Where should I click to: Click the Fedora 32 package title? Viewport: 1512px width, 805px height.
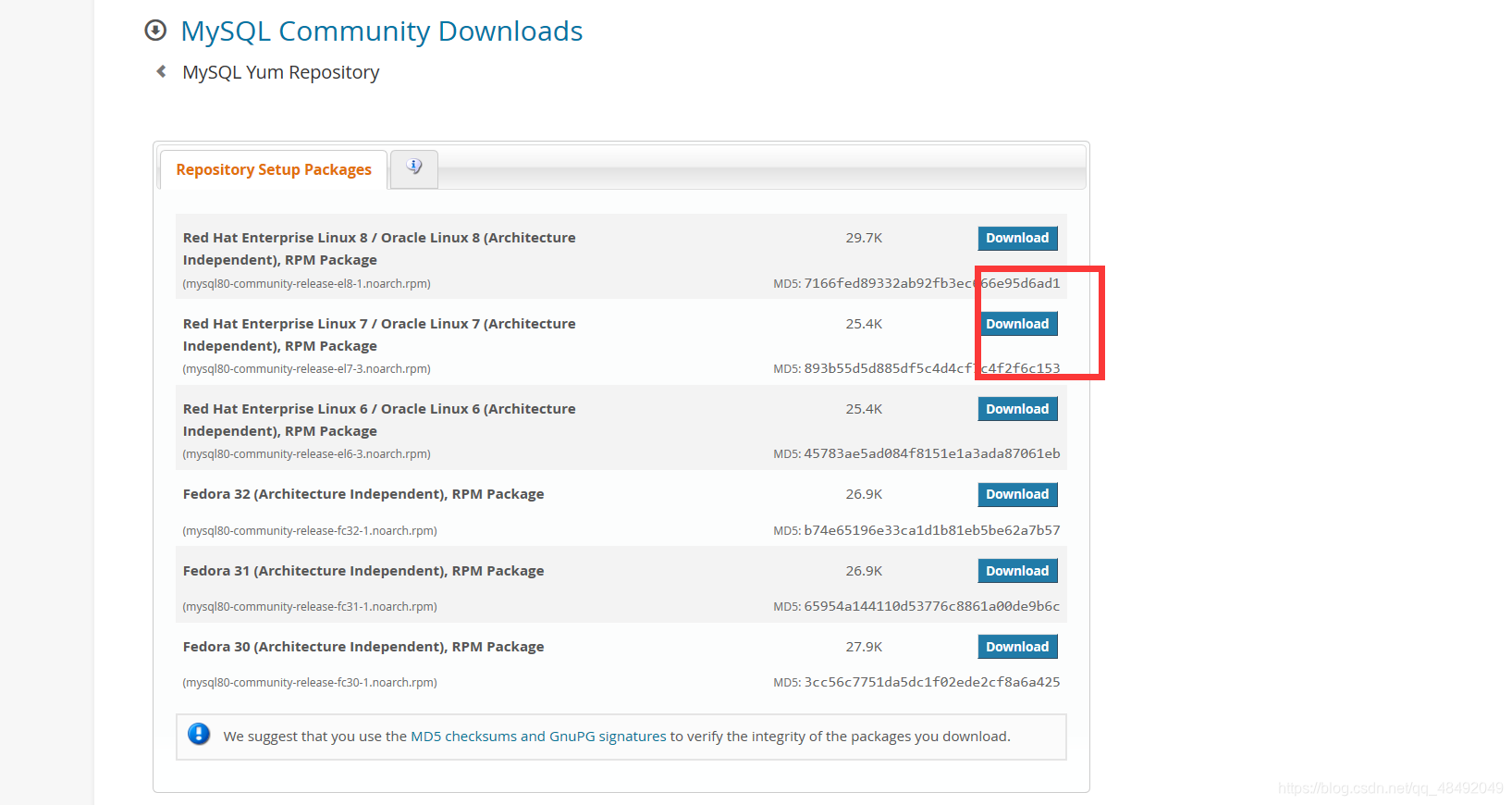[363, 494]
